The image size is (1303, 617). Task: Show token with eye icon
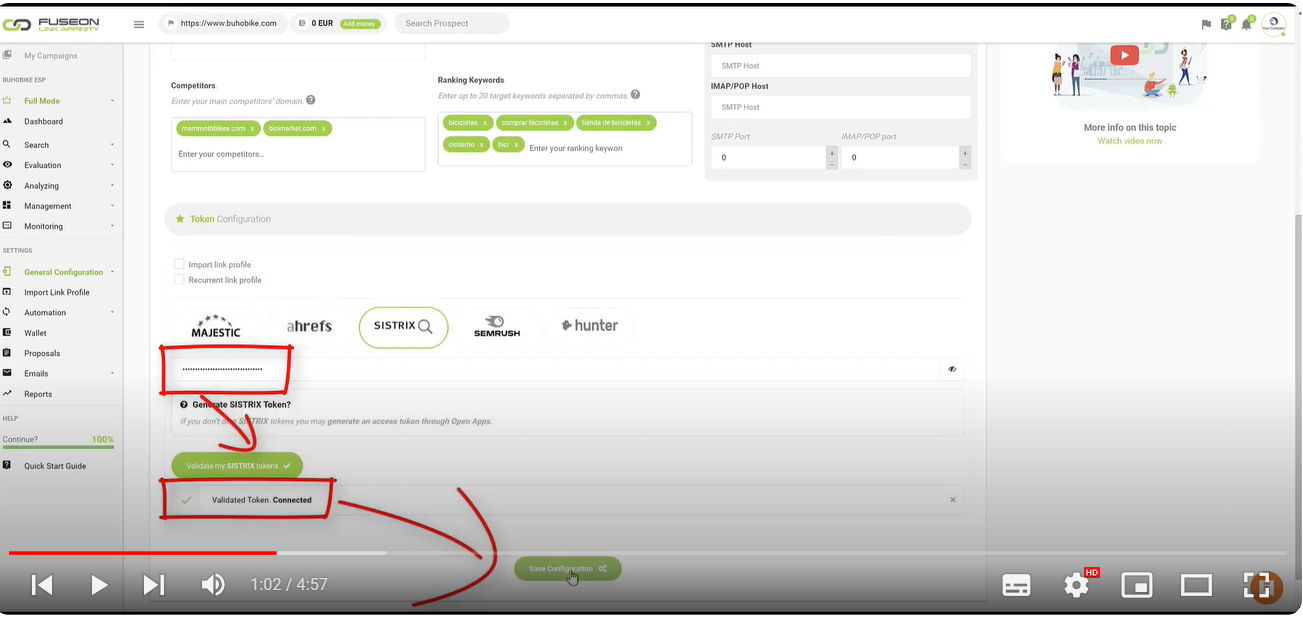coord(952,369)
